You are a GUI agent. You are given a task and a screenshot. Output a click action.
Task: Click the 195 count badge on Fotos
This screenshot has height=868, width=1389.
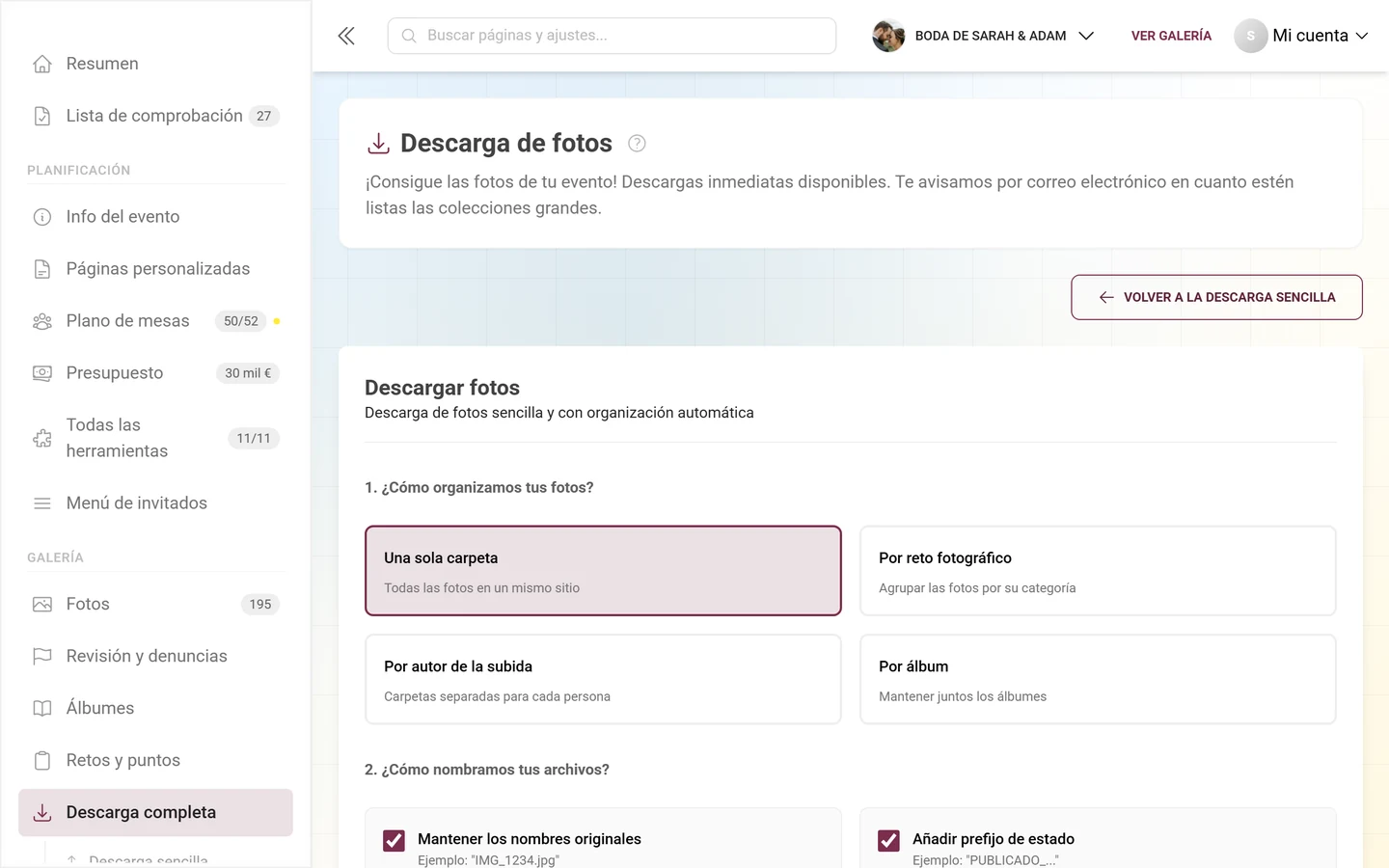tap(260, 604)
